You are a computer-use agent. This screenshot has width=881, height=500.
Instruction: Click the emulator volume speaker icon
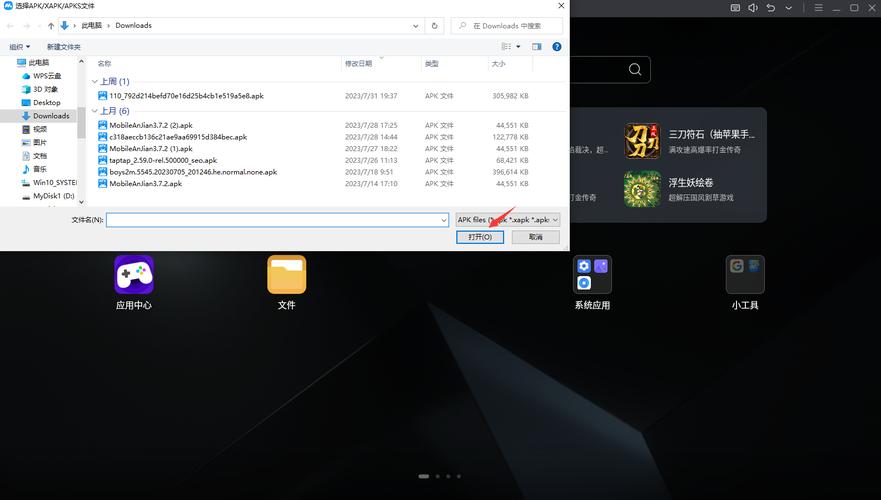click(x=753, y=8)
